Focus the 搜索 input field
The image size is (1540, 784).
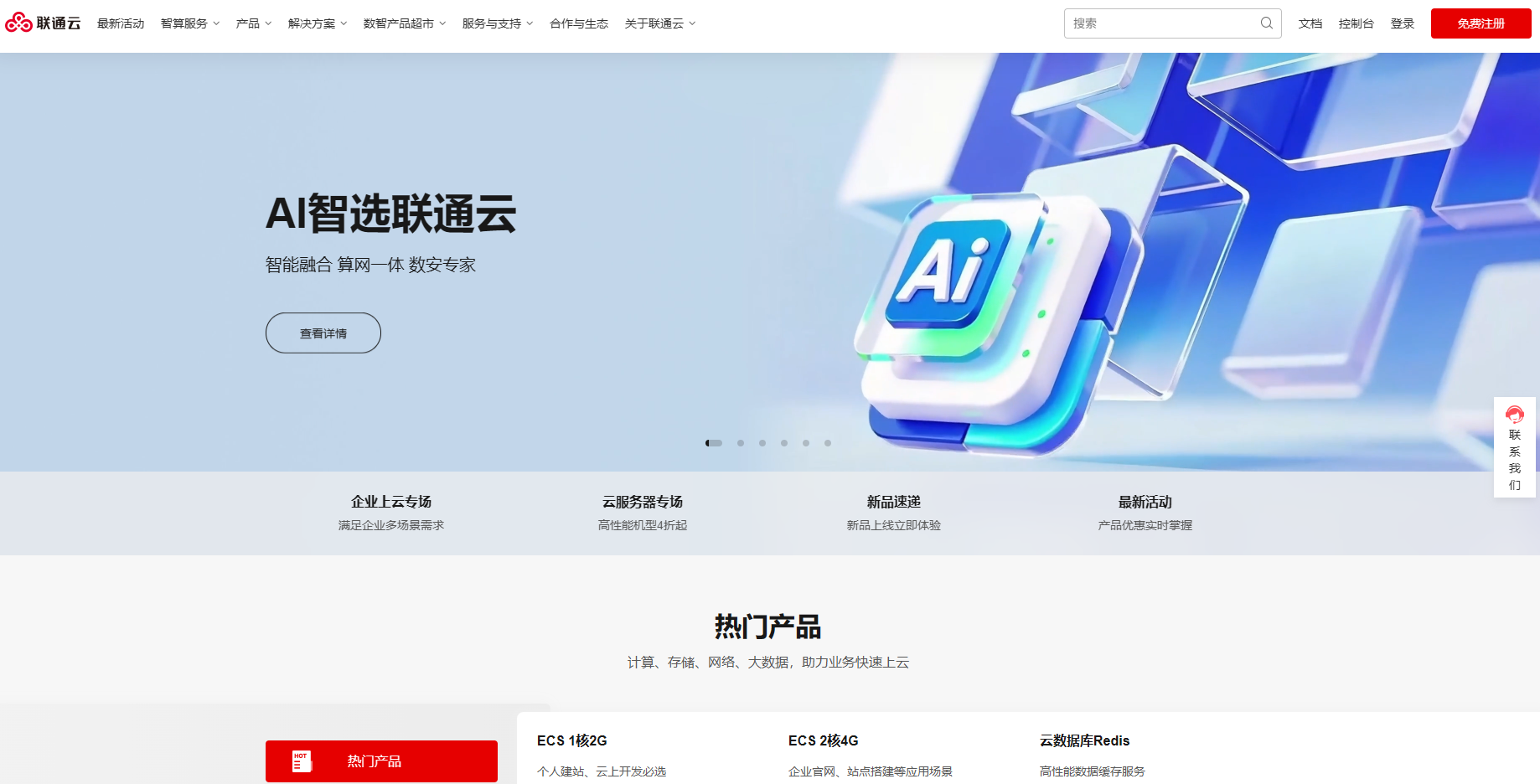point(1172,23)
